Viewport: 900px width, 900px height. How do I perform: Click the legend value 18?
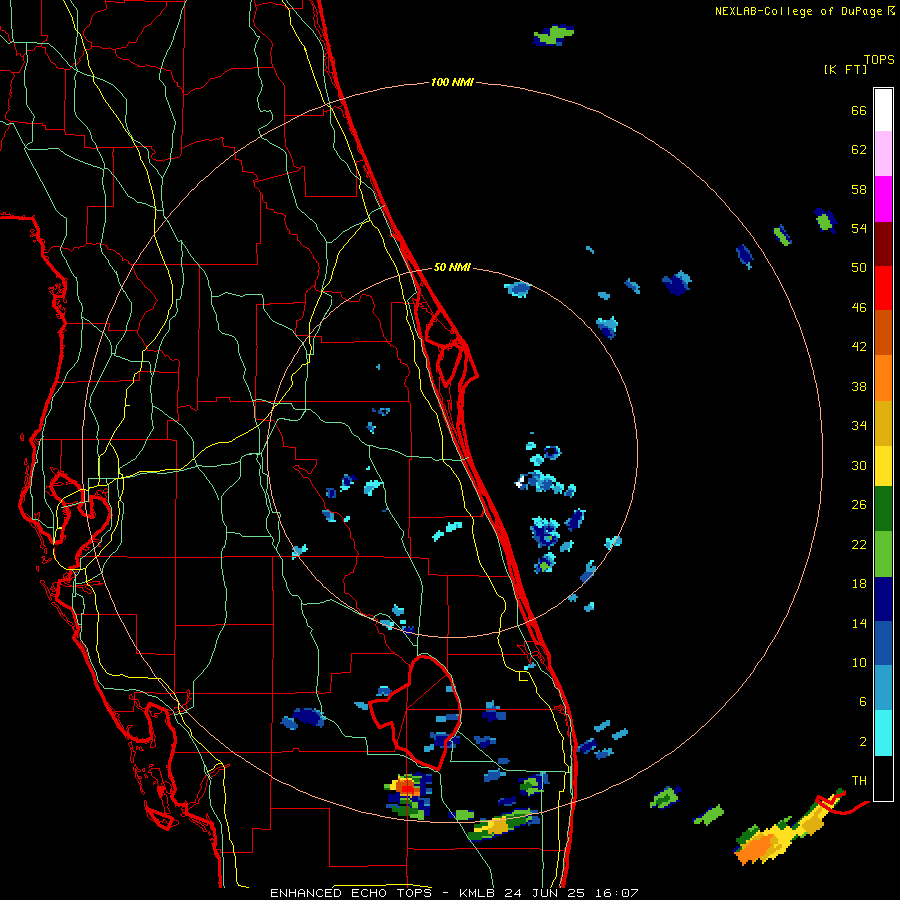859,584
